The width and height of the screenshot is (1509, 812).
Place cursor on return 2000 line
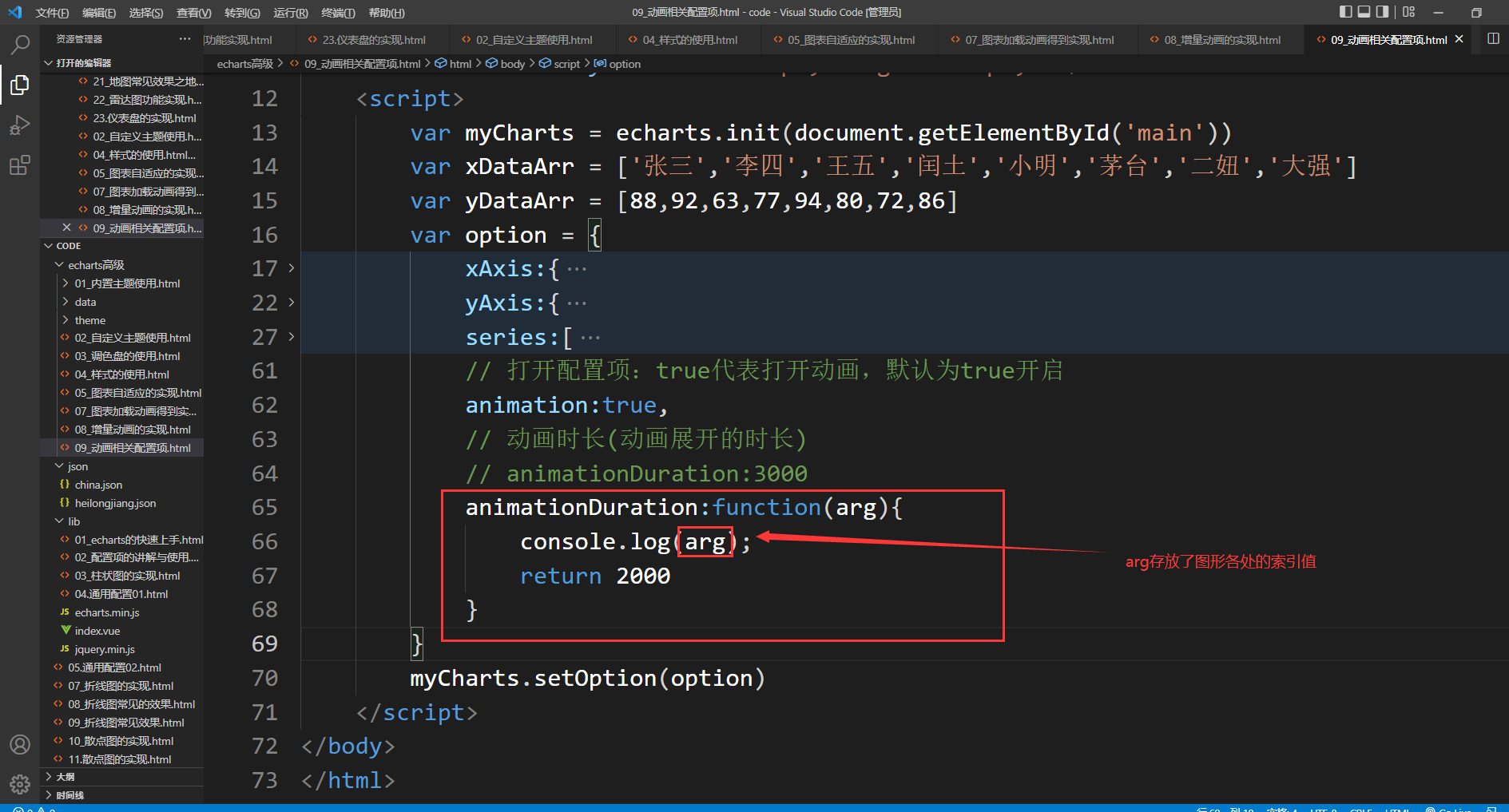[595, 576]
